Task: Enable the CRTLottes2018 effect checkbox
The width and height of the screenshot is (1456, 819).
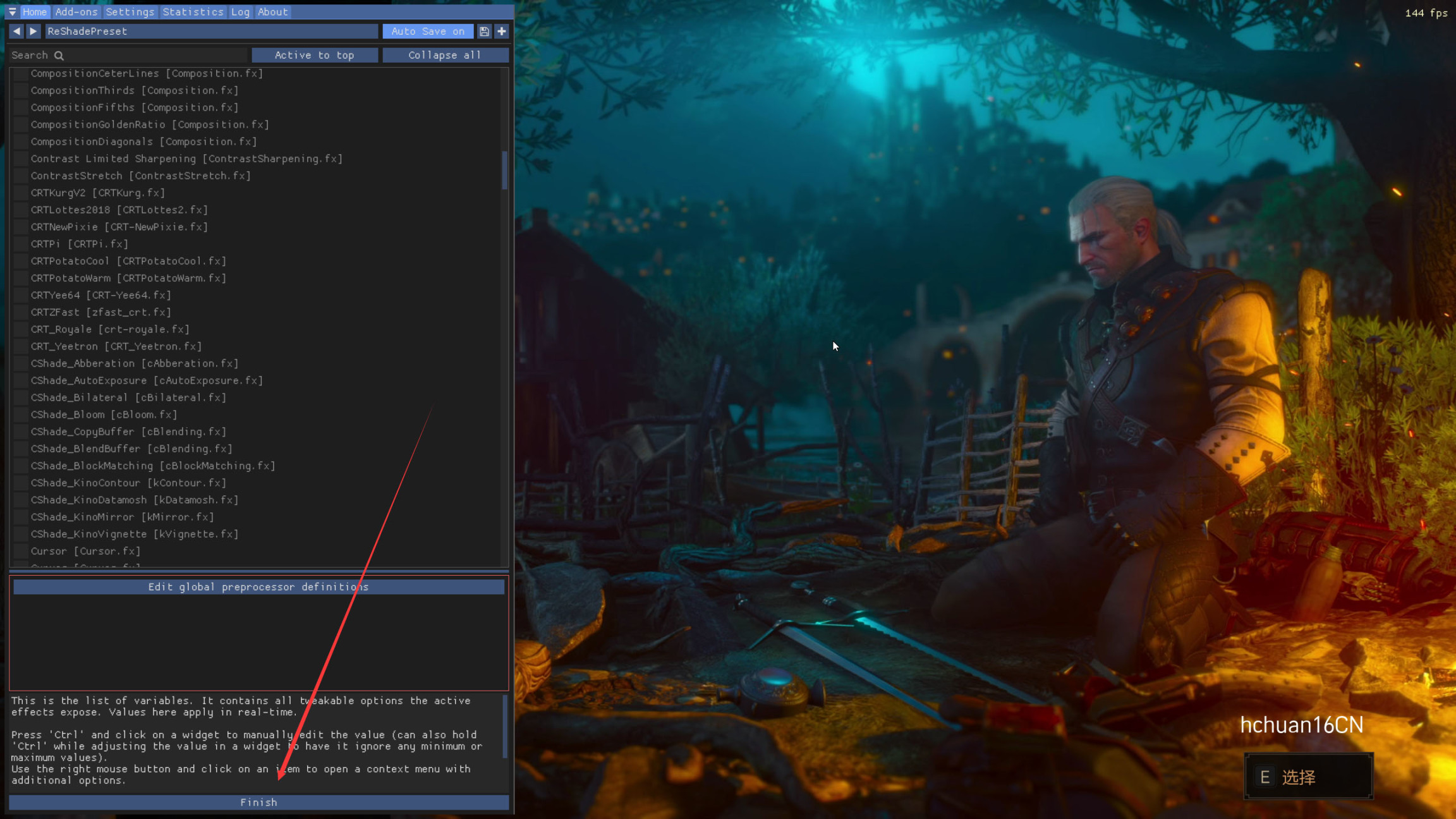Action: pos(21,210)
